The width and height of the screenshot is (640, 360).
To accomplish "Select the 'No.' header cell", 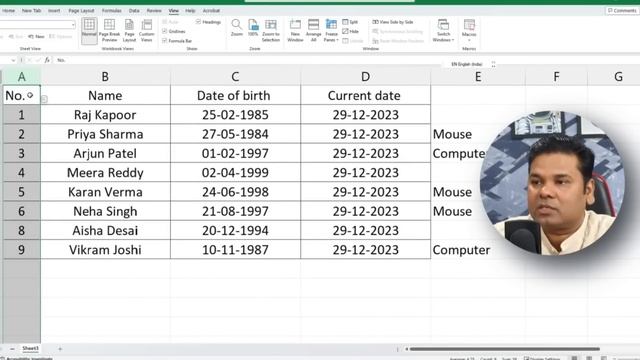I will [x=21, y=95].
